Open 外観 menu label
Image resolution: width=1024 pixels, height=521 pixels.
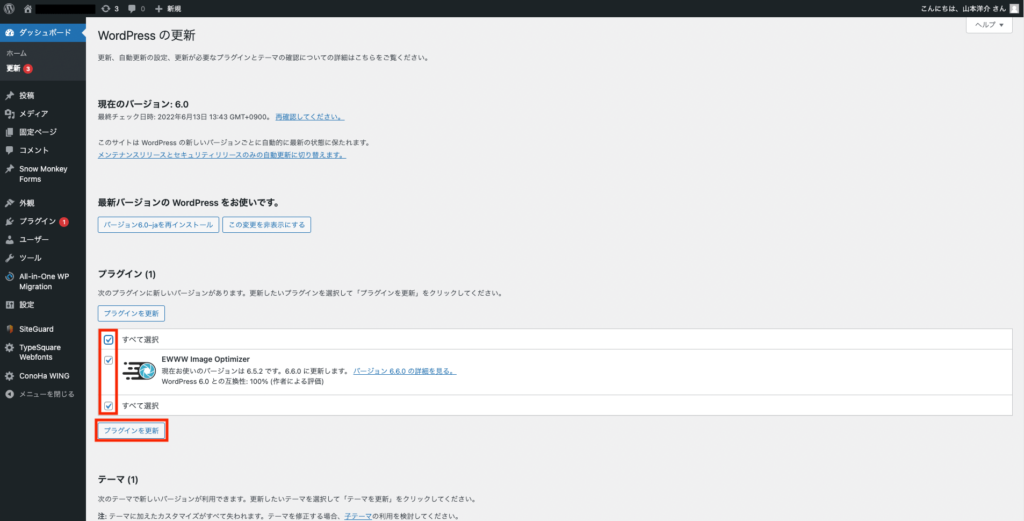point(27,203)
